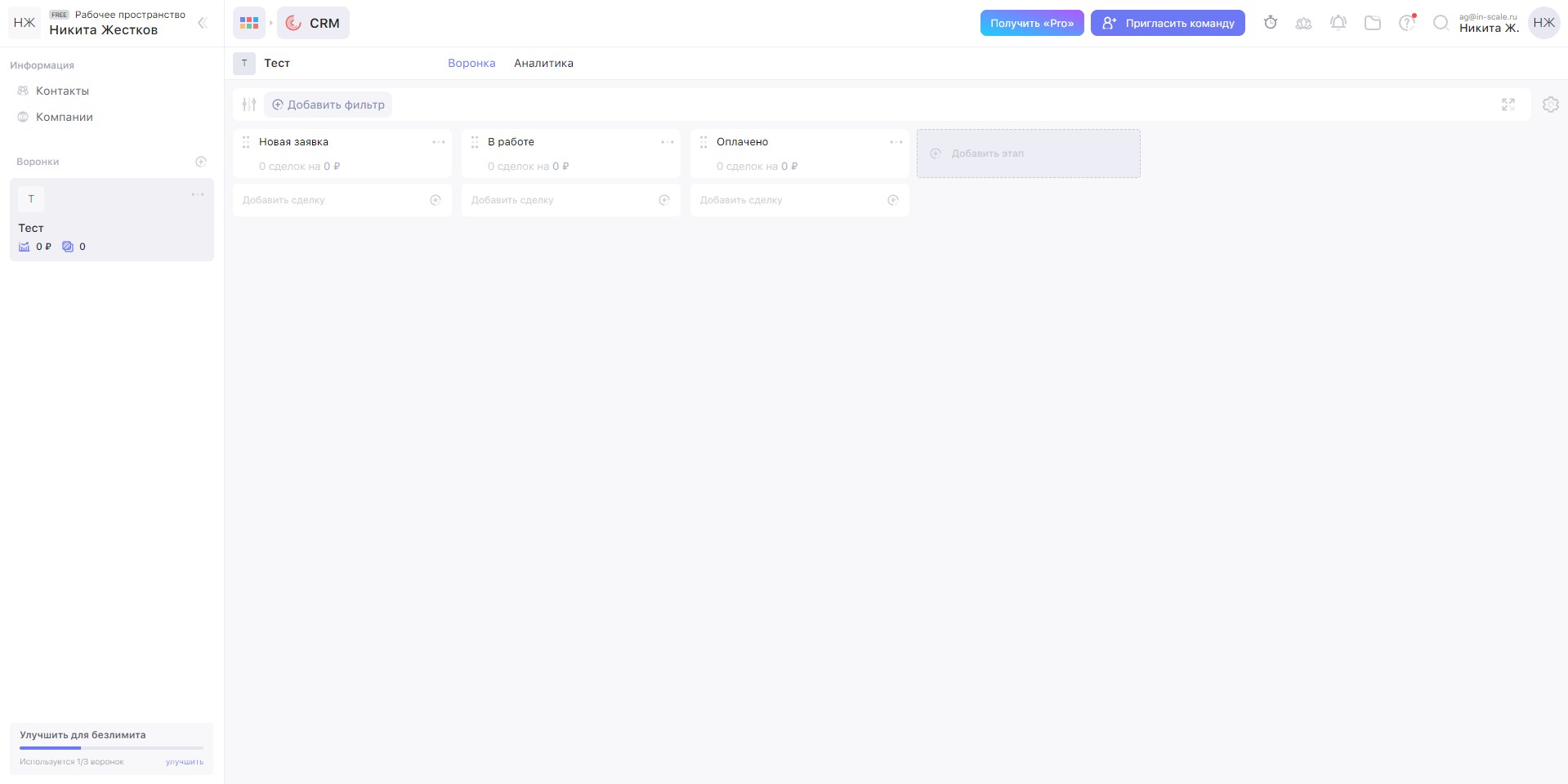Open the НЖ workspace avatar on left
This screenshot has width=1568, height=784.
(25, 23)
